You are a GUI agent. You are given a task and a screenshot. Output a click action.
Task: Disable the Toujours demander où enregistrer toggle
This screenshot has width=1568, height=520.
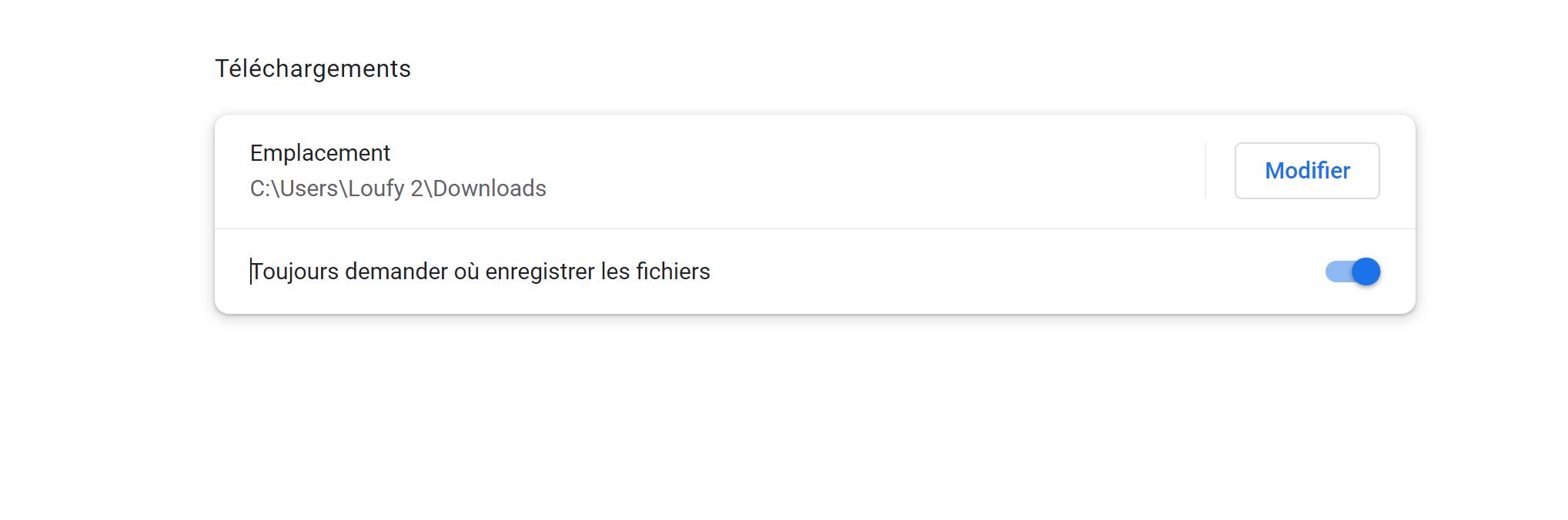pos(1352,272)
